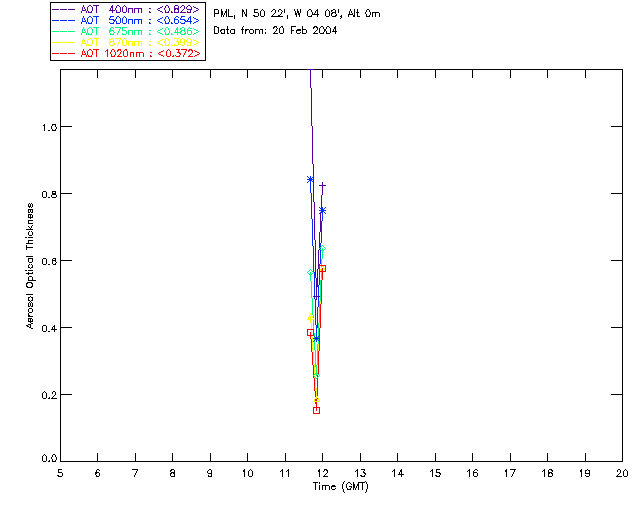Screen dimensions: 640x512
Task: Click the x-axis tick label 20
Action: coord(622,473)
